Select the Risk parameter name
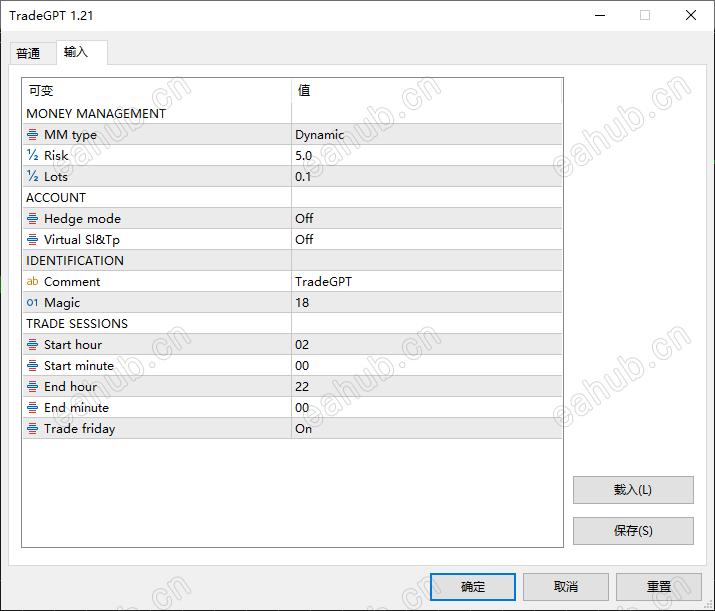This screenshot has width=715, height=611. click(x=56, y=155)
